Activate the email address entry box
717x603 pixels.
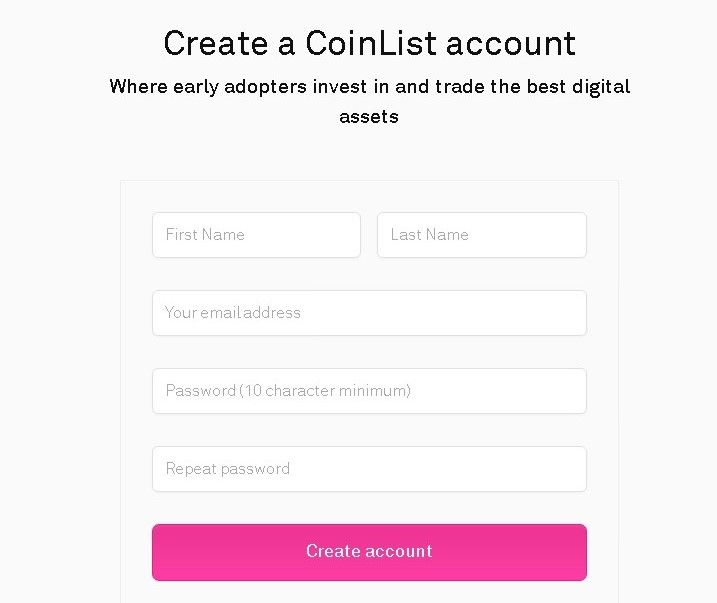[x=369, y=313]
